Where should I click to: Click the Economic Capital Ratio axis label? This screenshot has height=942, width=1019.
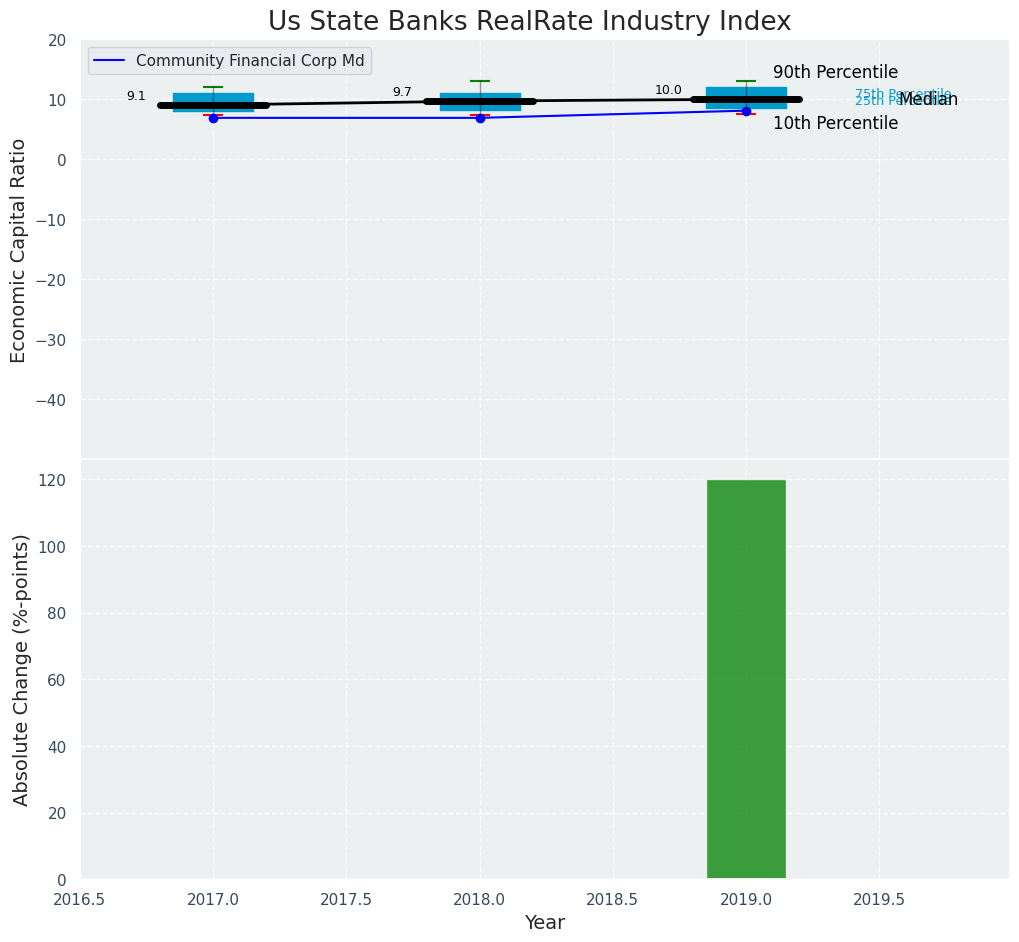19,250
